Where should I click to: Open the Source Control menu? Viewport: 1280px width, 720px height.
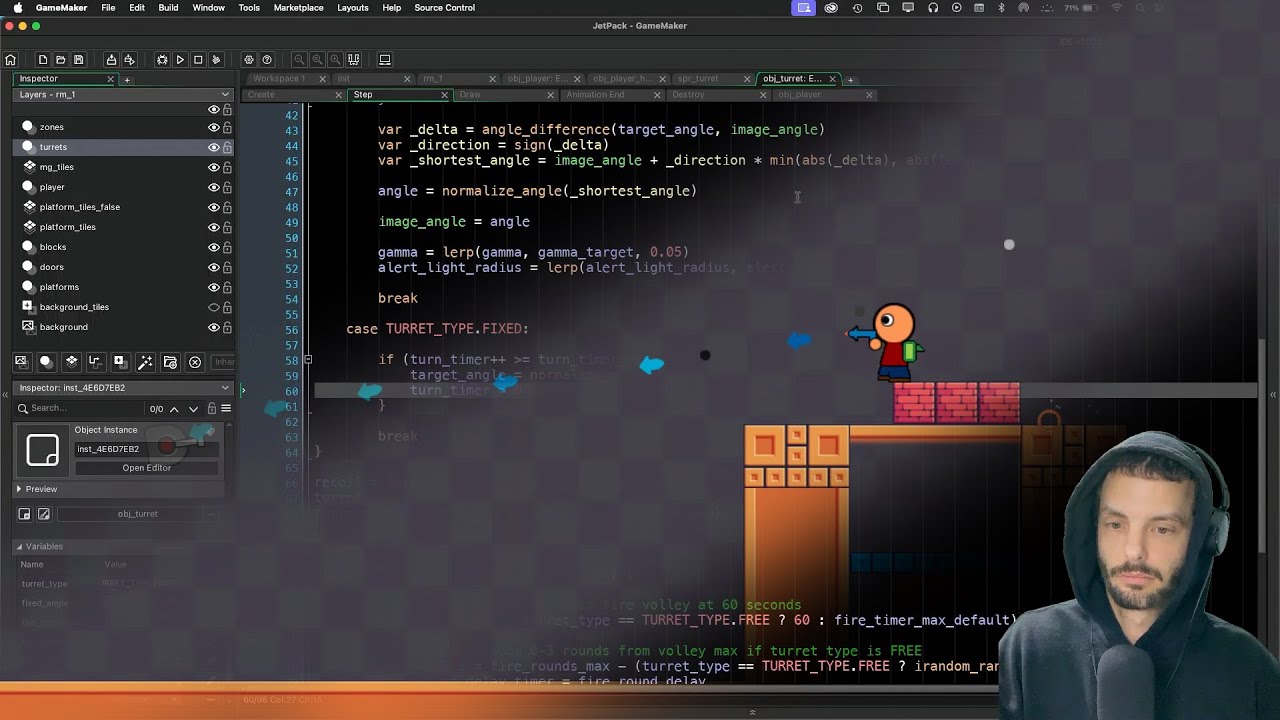point(444,7)
